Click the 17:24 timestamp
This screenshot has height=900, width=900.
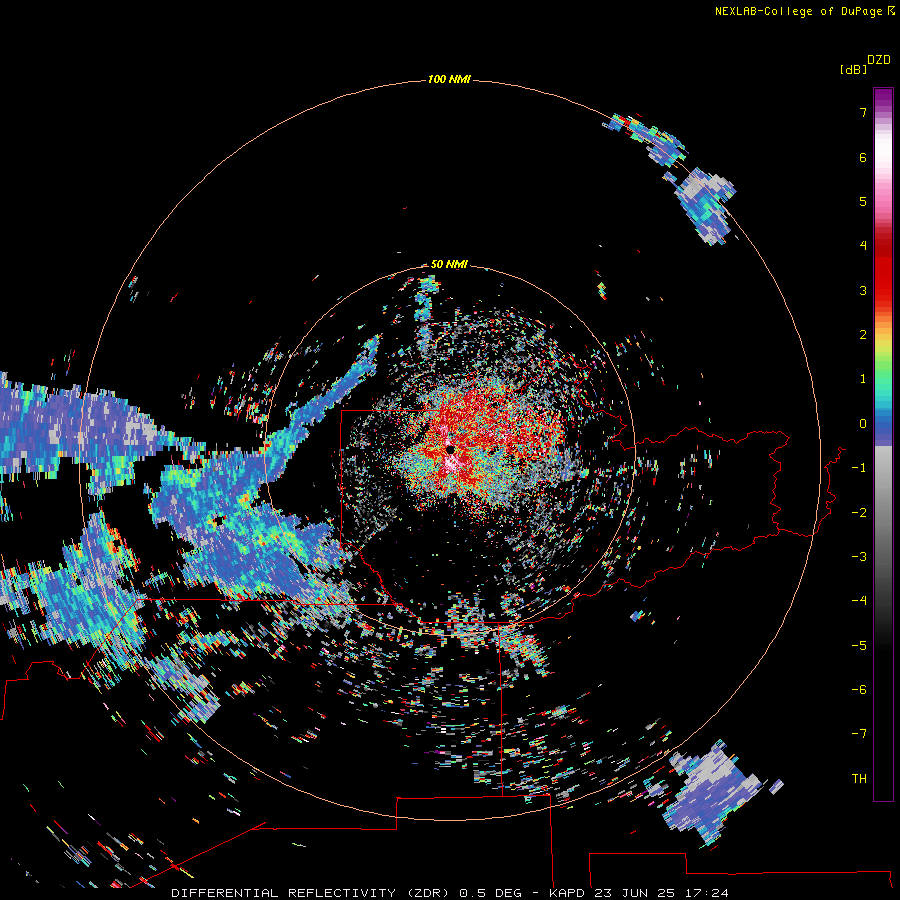pyautogui.click(x=707, y=893)
